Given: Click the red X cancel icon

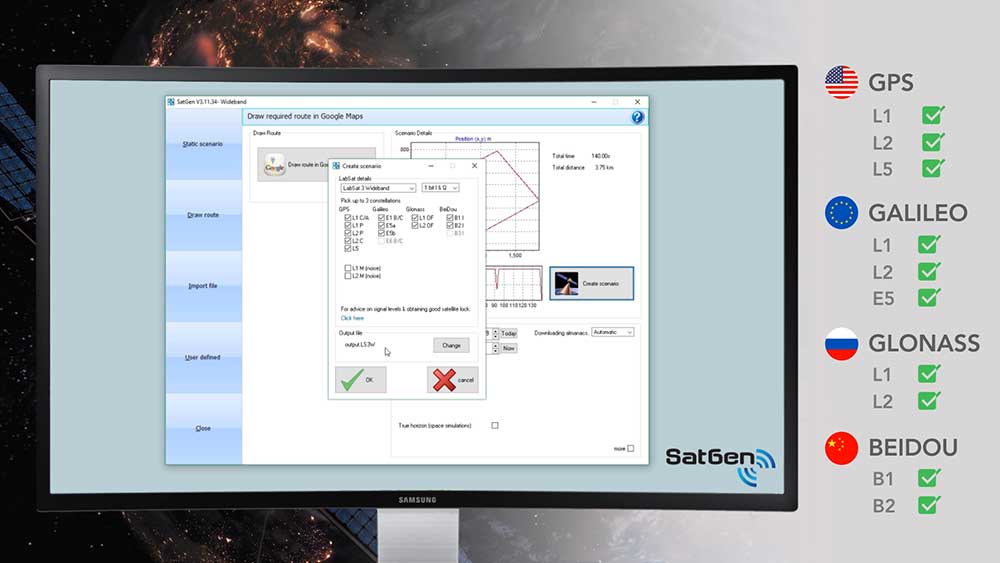Looking at the screenshot, I should (443, 380).
